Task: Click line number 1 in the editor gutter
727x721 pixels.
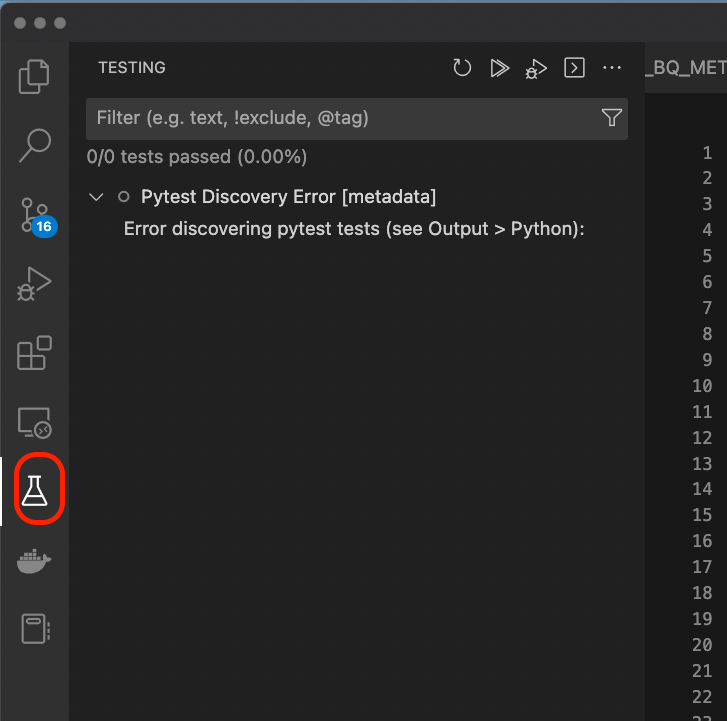Action: [707, 153]
